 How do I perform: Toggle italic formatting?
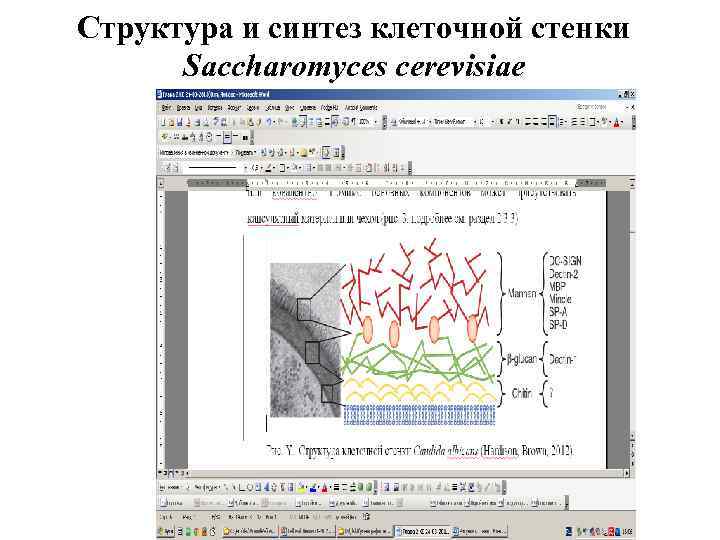pyautogui.click(x=510, y=122)
